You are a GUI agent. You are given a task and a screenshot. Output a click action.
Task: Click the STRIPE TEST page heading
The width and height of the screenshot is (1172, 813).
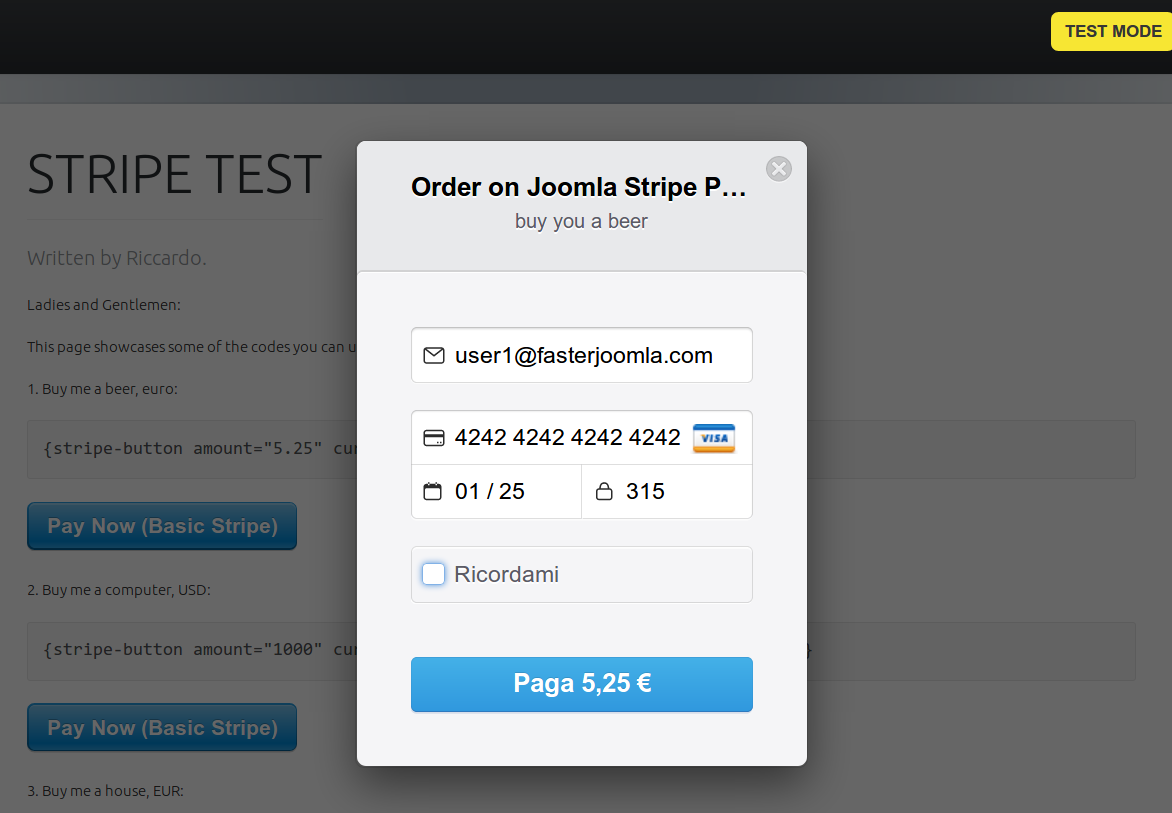pos(174,174)
